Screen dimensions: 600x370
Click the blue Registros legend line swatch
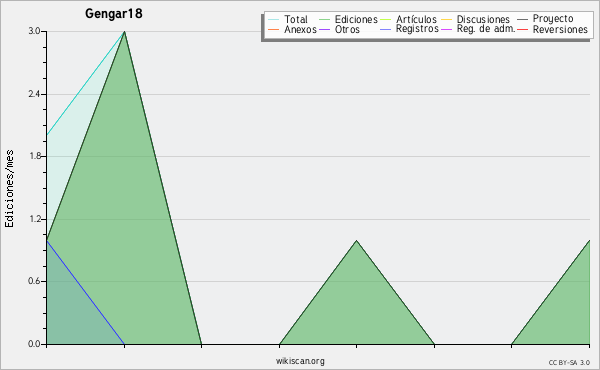pos(386,29)
